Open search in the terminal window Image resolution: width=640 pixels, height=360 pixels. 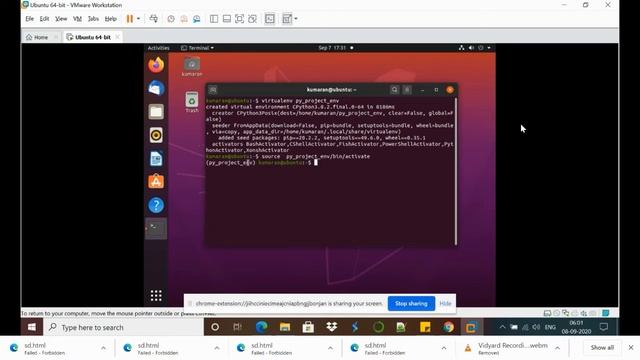(x=394, y=90)
